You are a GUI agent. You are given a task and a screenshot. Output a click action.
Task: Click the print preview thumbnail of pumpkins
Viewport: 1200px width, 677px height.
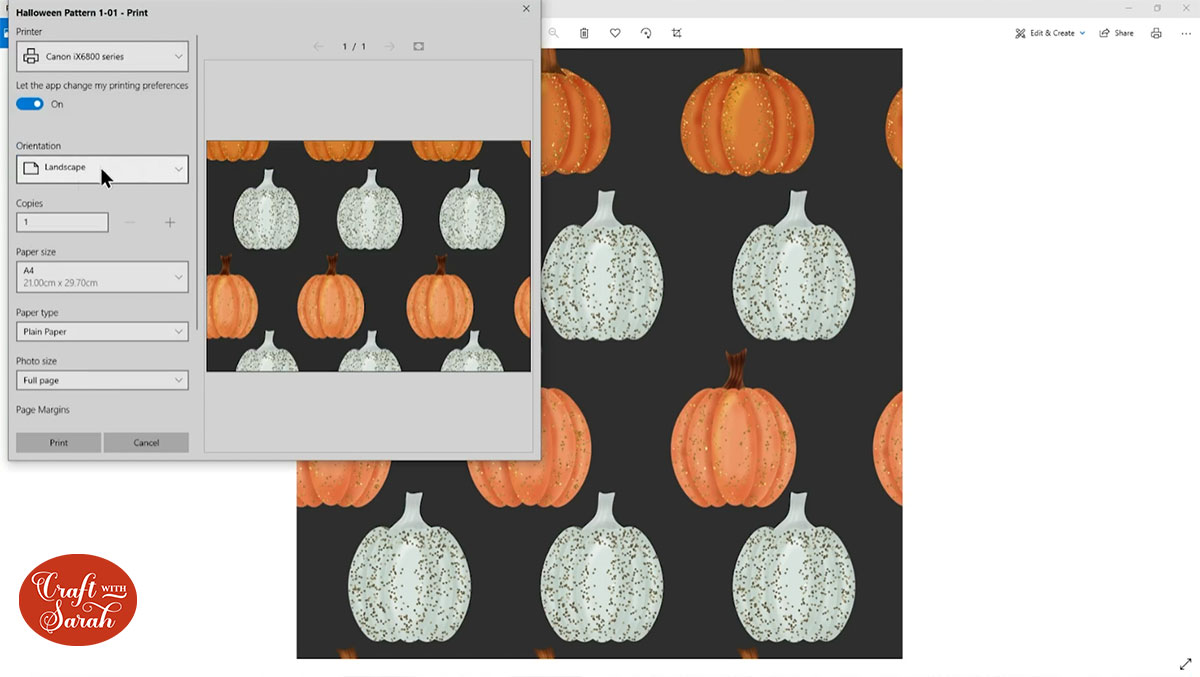click(368, 256)
